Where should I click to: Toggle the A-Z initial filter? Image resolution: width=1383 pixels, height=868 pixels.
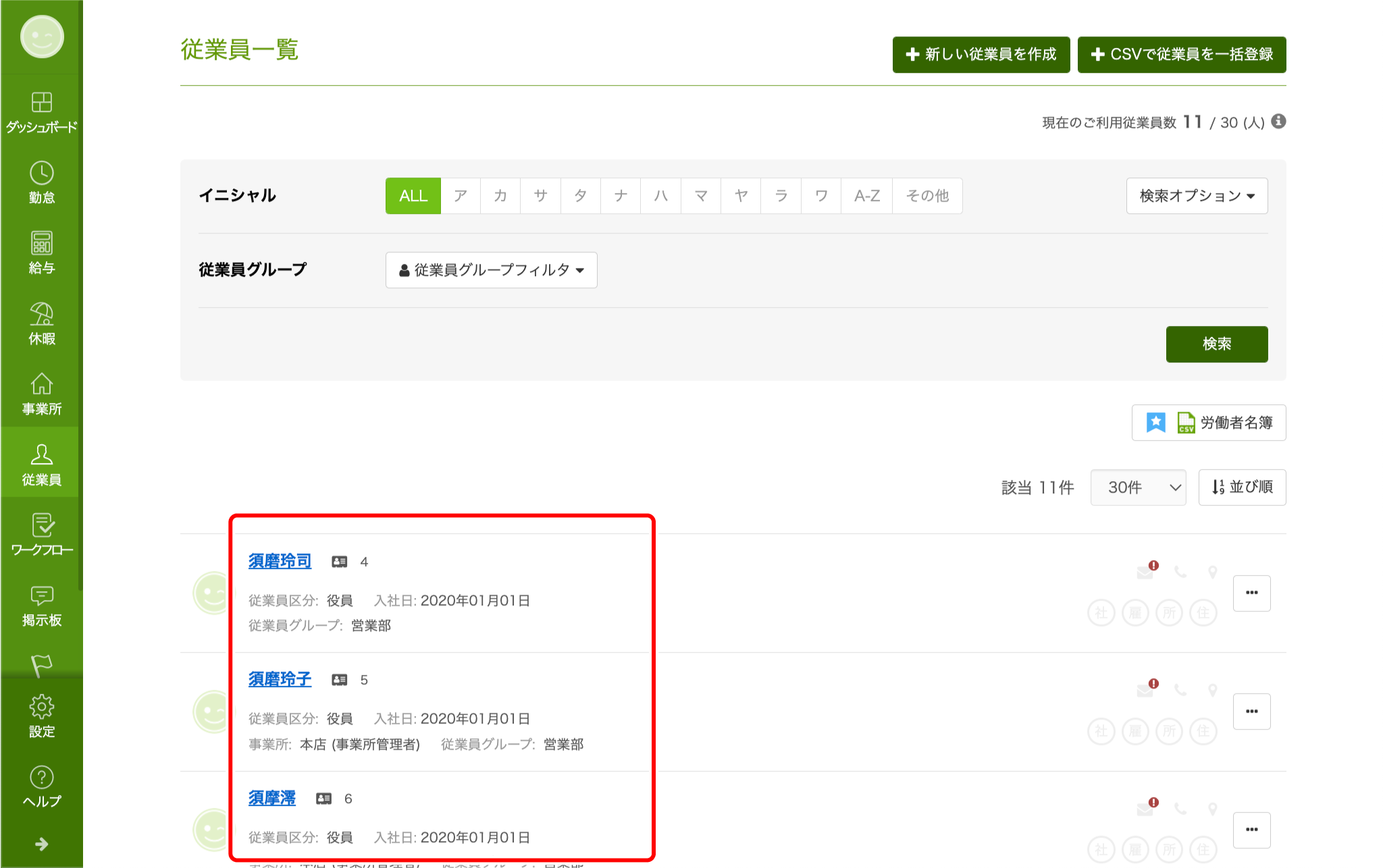[x=866, y=196]
